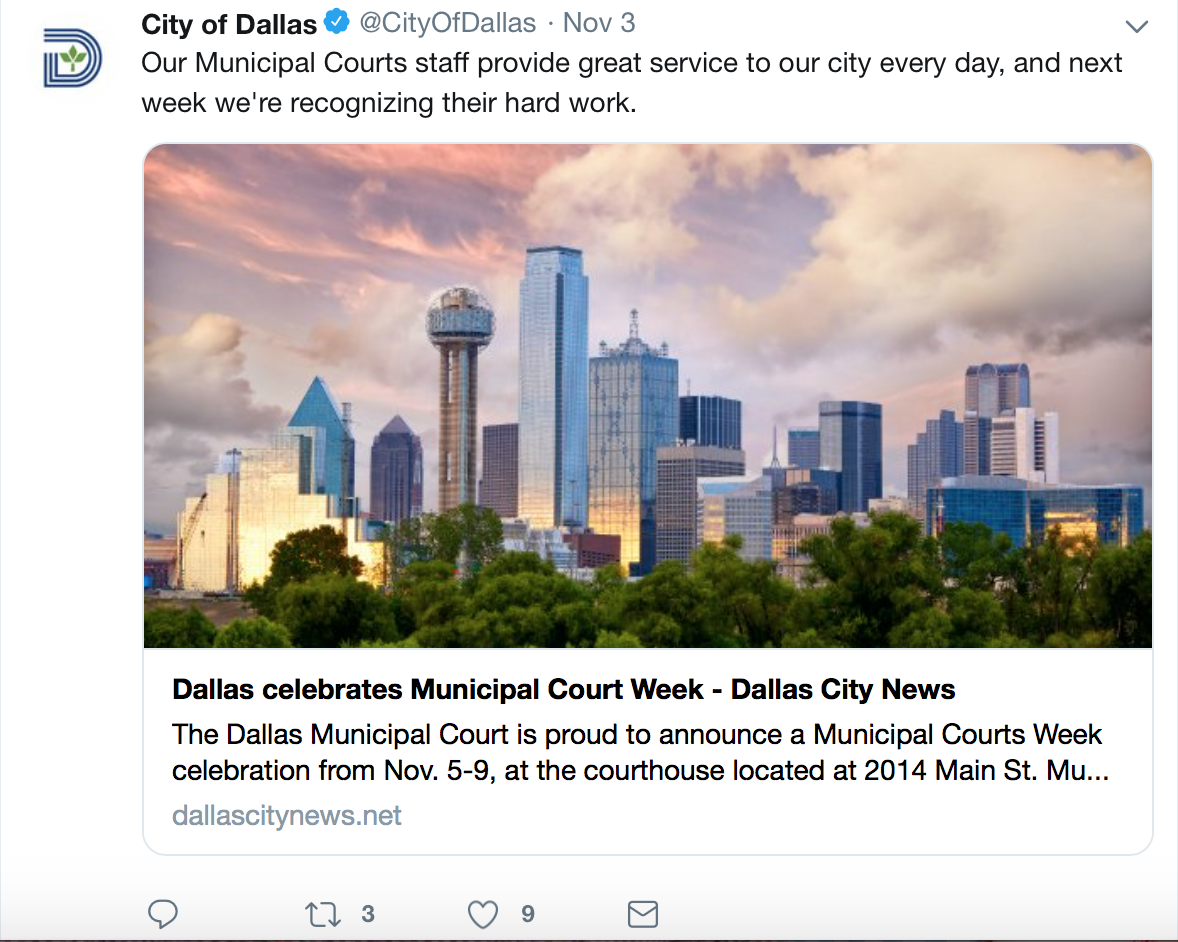
Task: Click the tweet text about Municipal Courts staff
Action: [631, 83]
